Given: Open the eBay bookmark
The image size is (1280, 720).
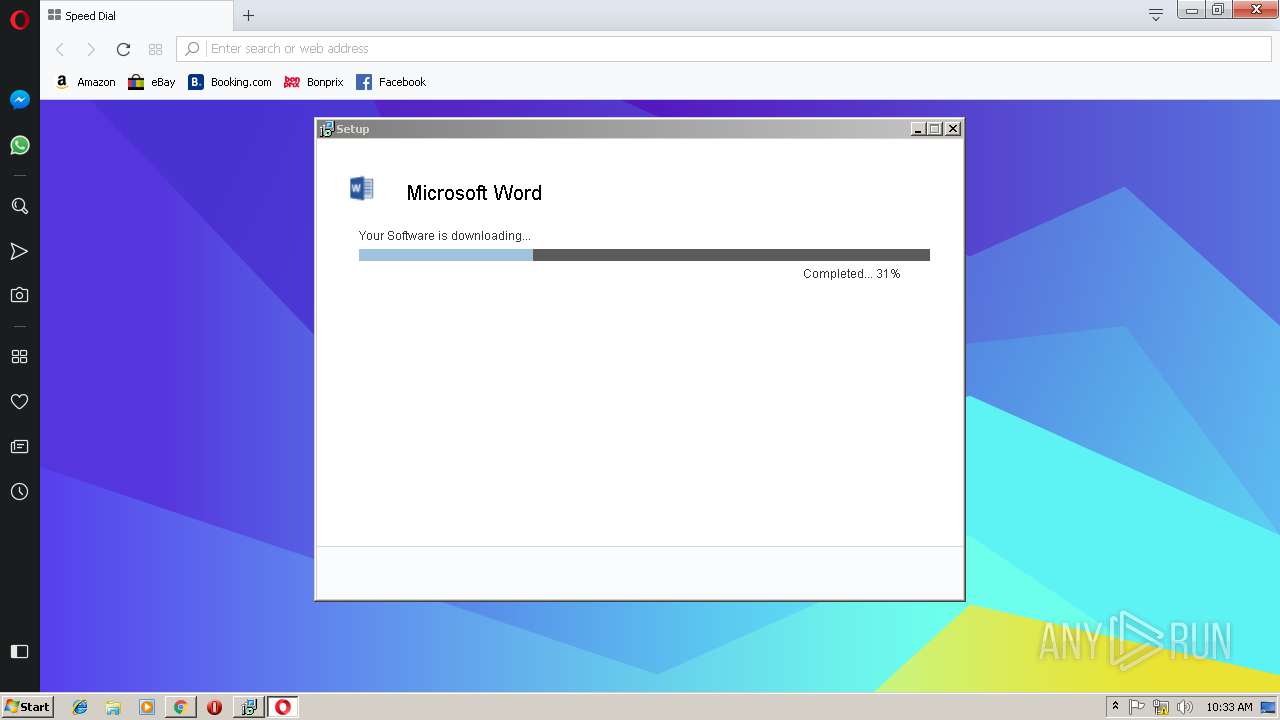Looking at the screenshot, I should click(x=151, y=82).
